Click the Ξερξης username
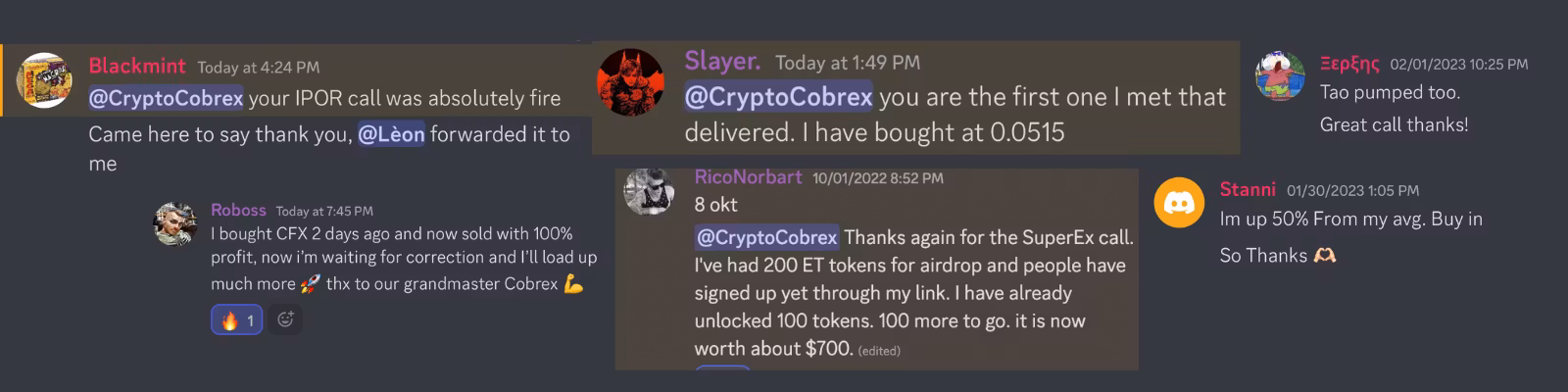This screenshot has width=1568, height=392. tap(1349, 64)
